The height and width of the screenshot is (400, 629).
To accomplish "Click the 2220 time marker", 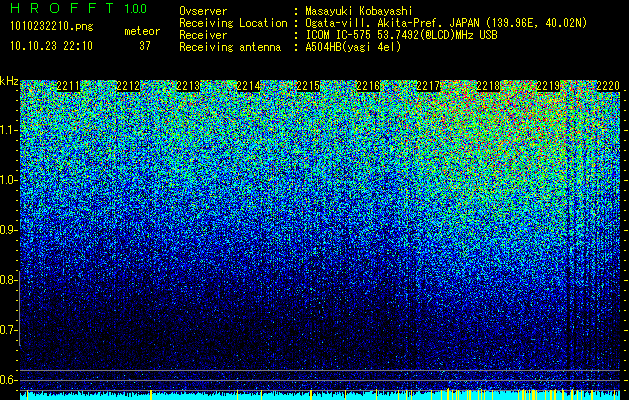I will [608, 86].
